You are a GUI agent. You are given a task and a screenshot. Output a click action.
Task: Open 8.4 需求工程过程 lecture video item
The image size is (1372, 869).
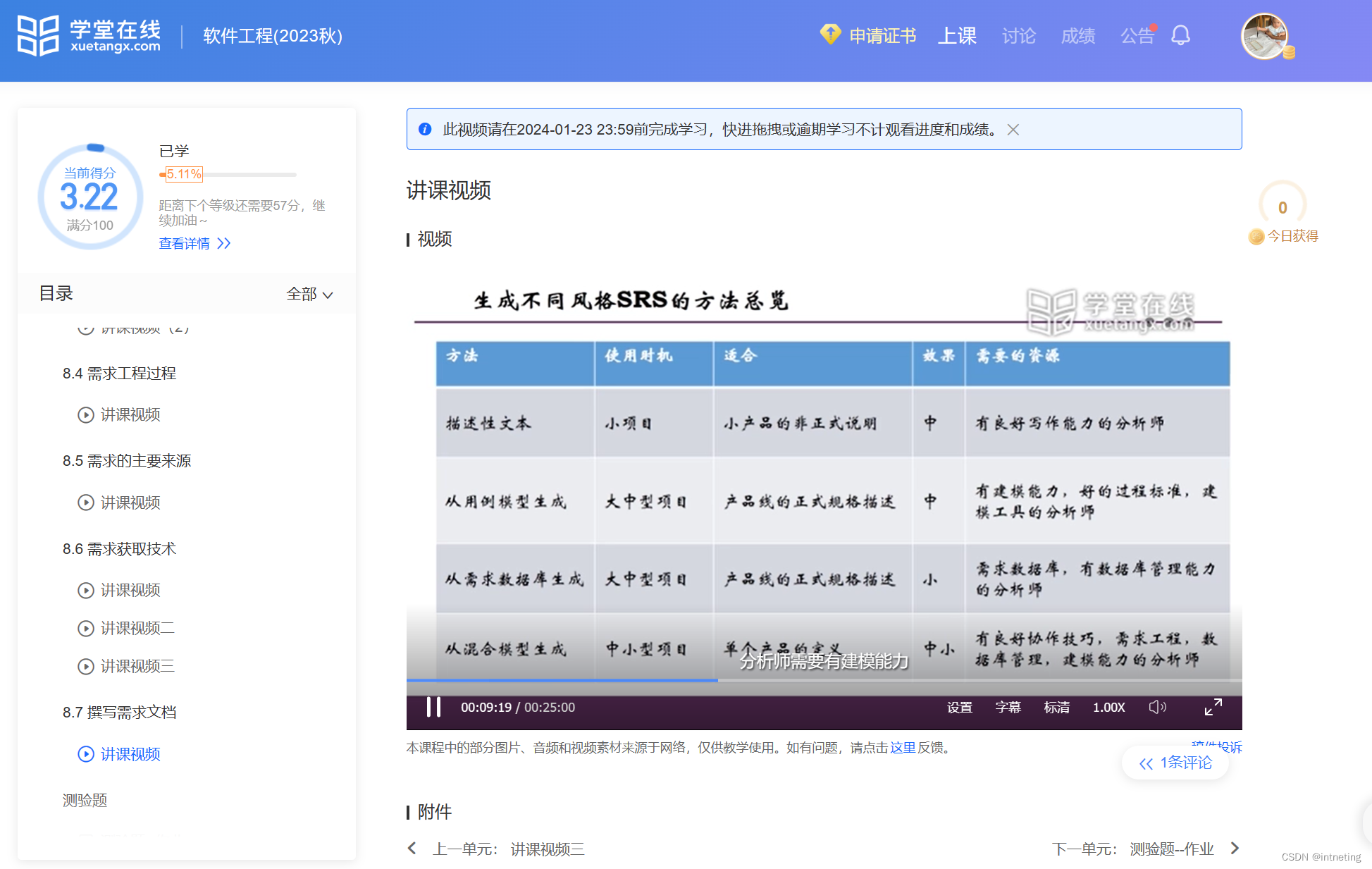click(130, 415)
